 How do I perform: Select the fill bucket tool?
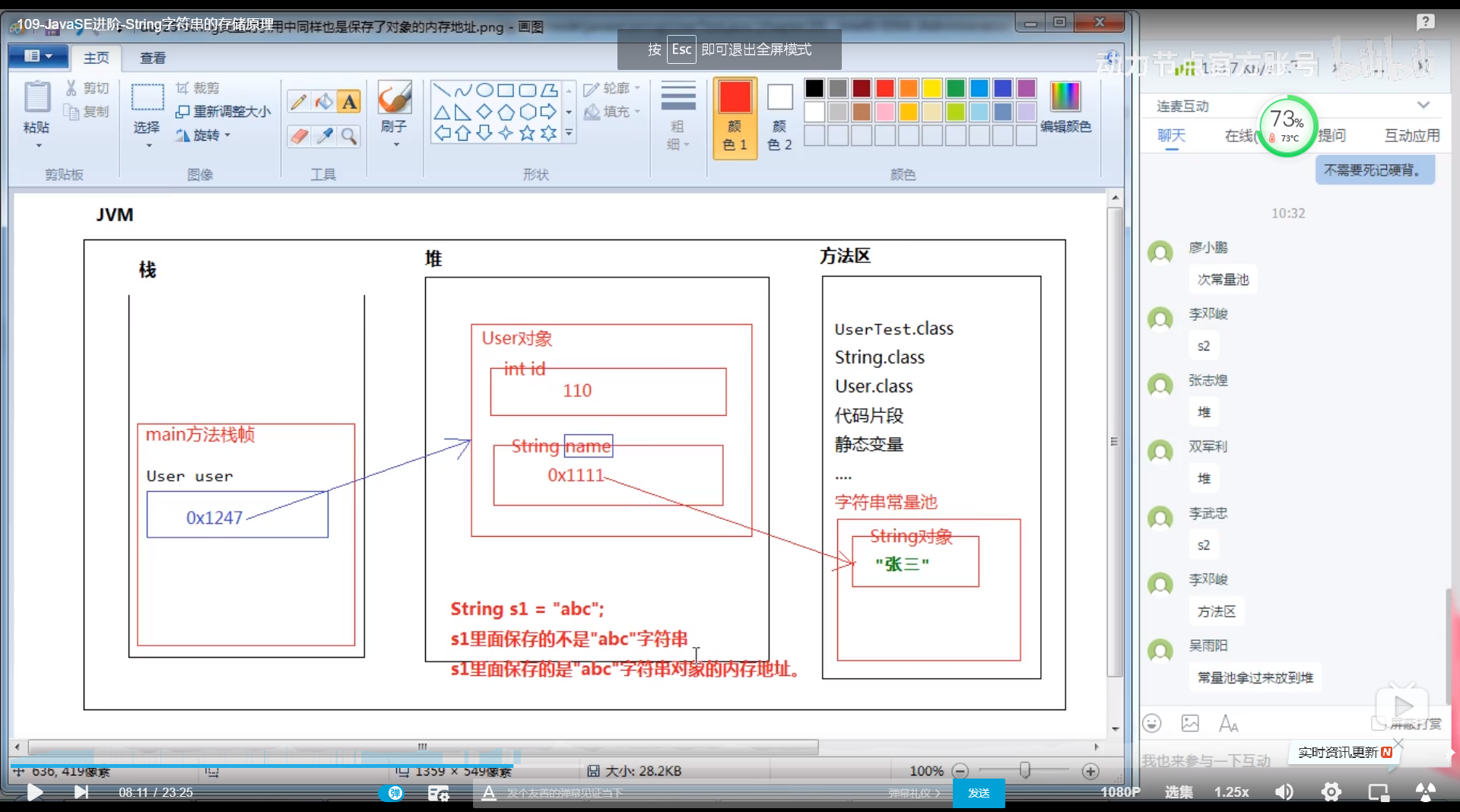tap(324, 101)
